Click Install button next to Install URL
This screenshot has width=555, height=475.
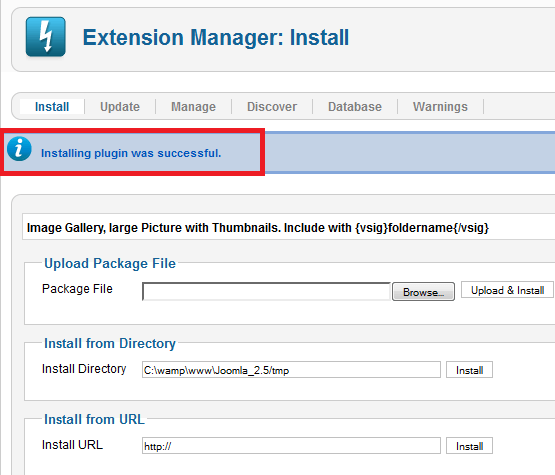[469, 446]
